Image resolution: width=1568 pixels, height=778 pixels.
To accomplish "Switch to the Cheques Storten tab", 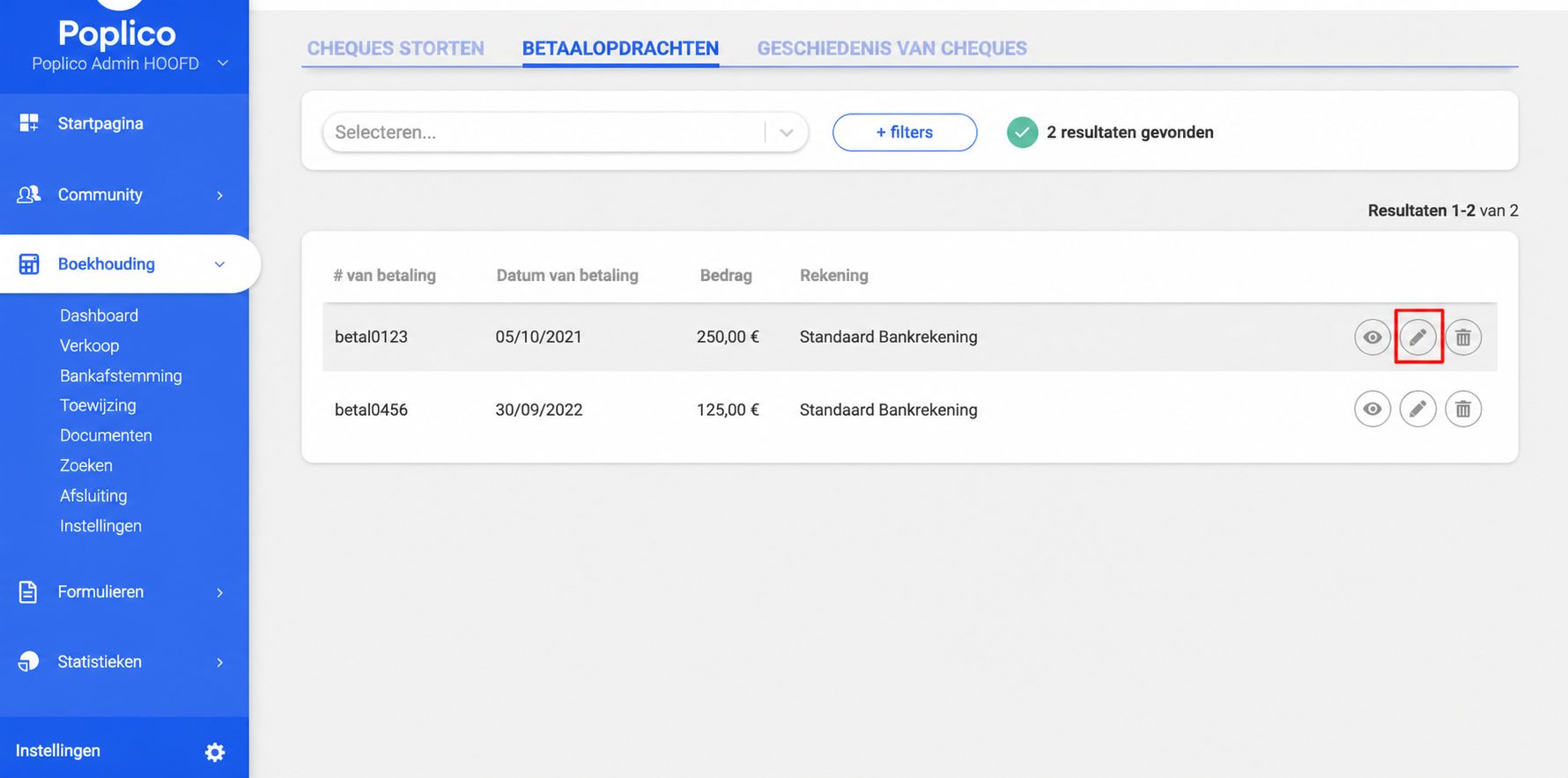I will [x=396, y=48].
